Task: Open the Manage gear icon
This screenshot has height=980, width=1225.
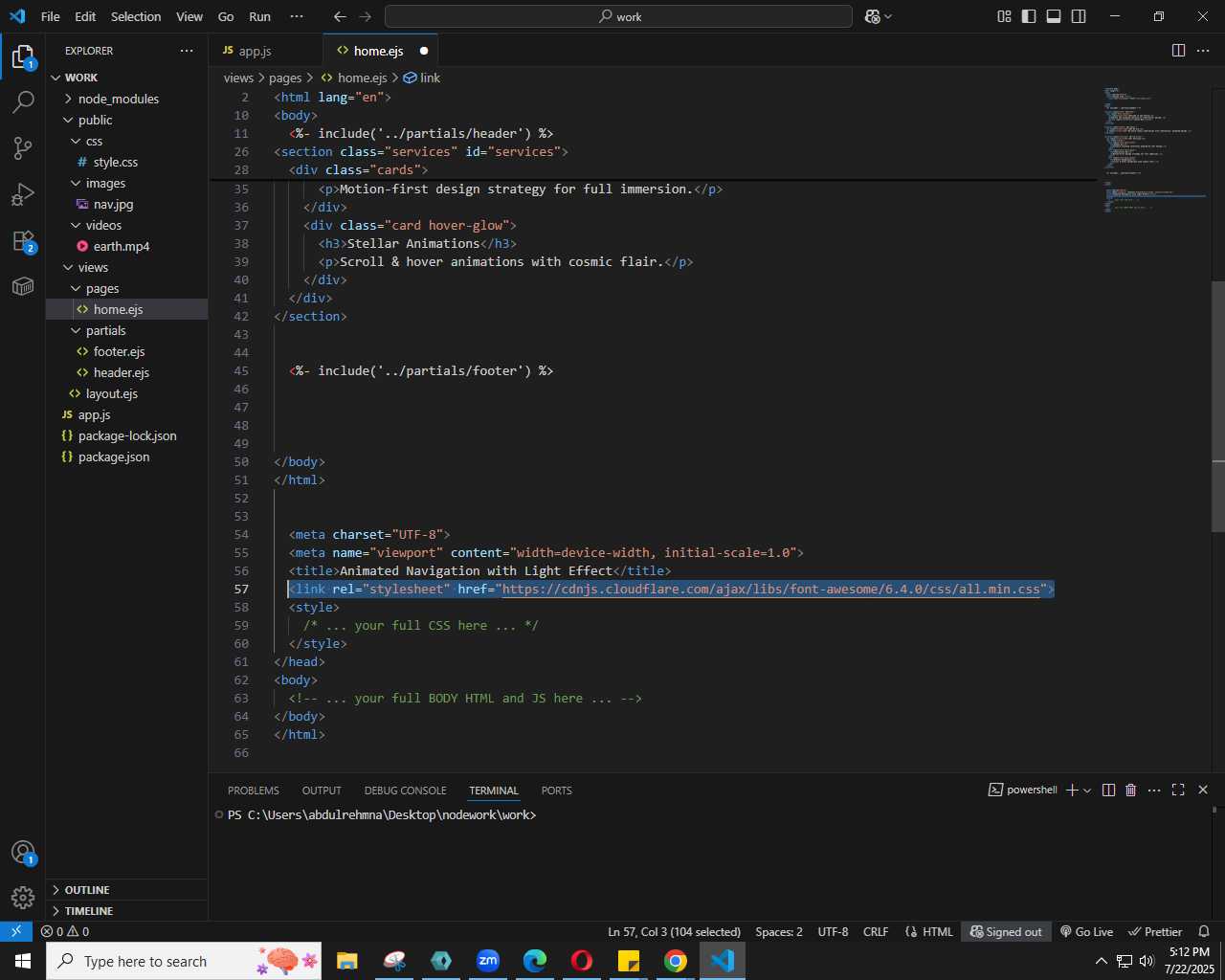Action: (x=23, y=898)
